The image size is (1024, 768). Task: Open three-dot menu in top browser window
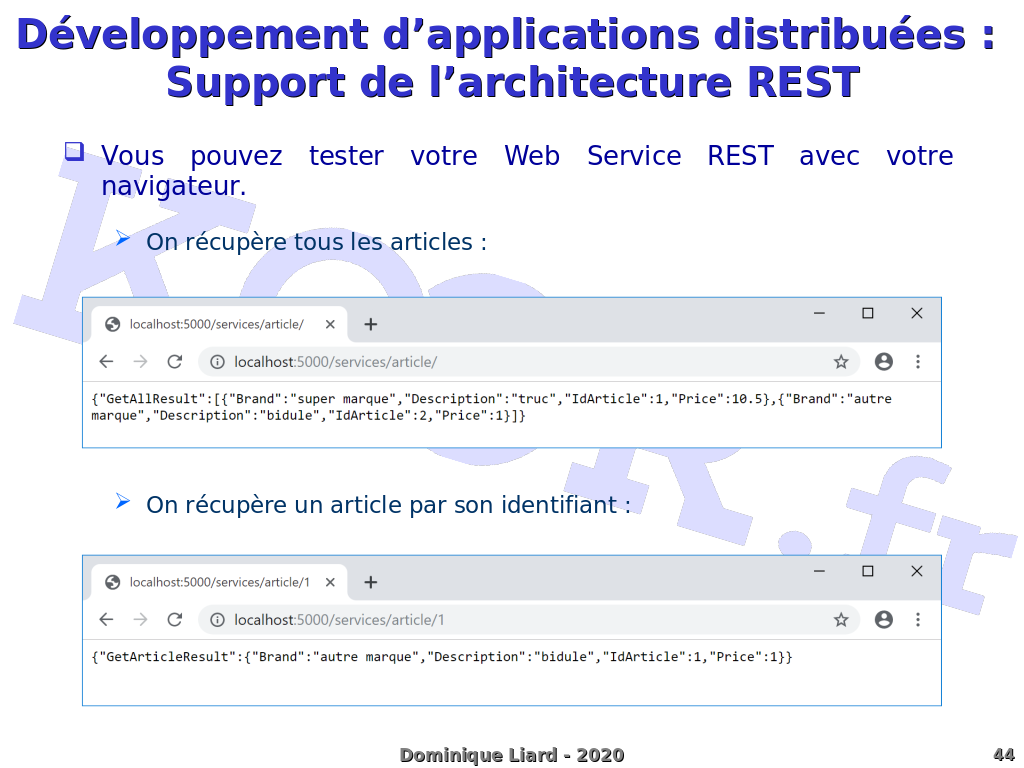(x=918, y=362)
